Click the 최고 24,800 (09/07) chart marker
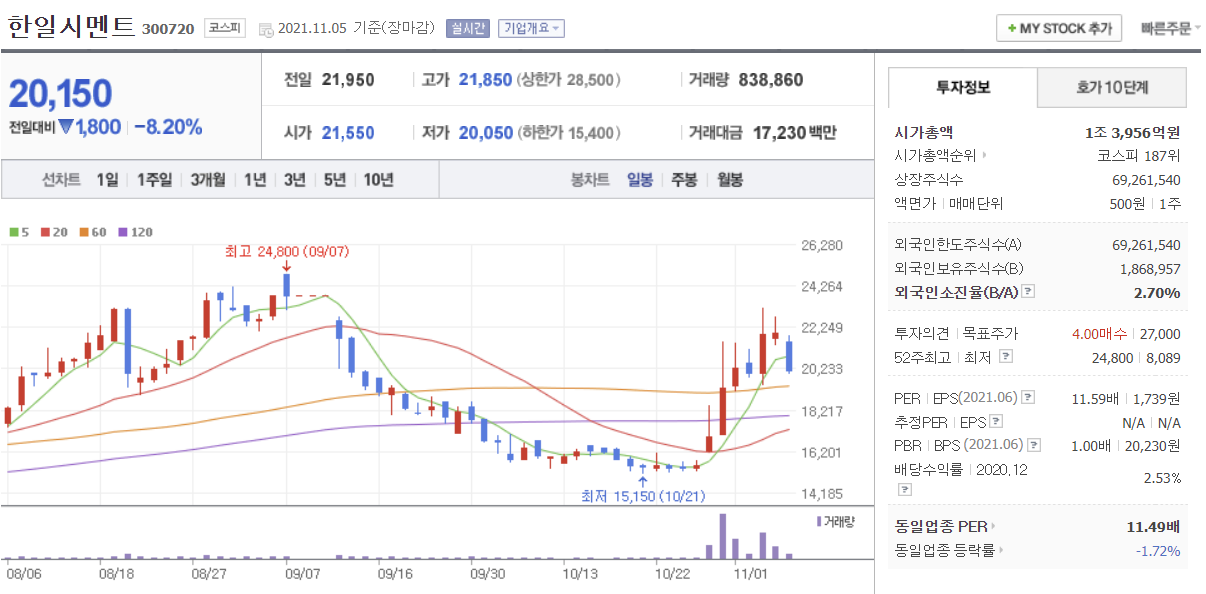Viewport: 1206px width, 594px height. tap(286, 251)
